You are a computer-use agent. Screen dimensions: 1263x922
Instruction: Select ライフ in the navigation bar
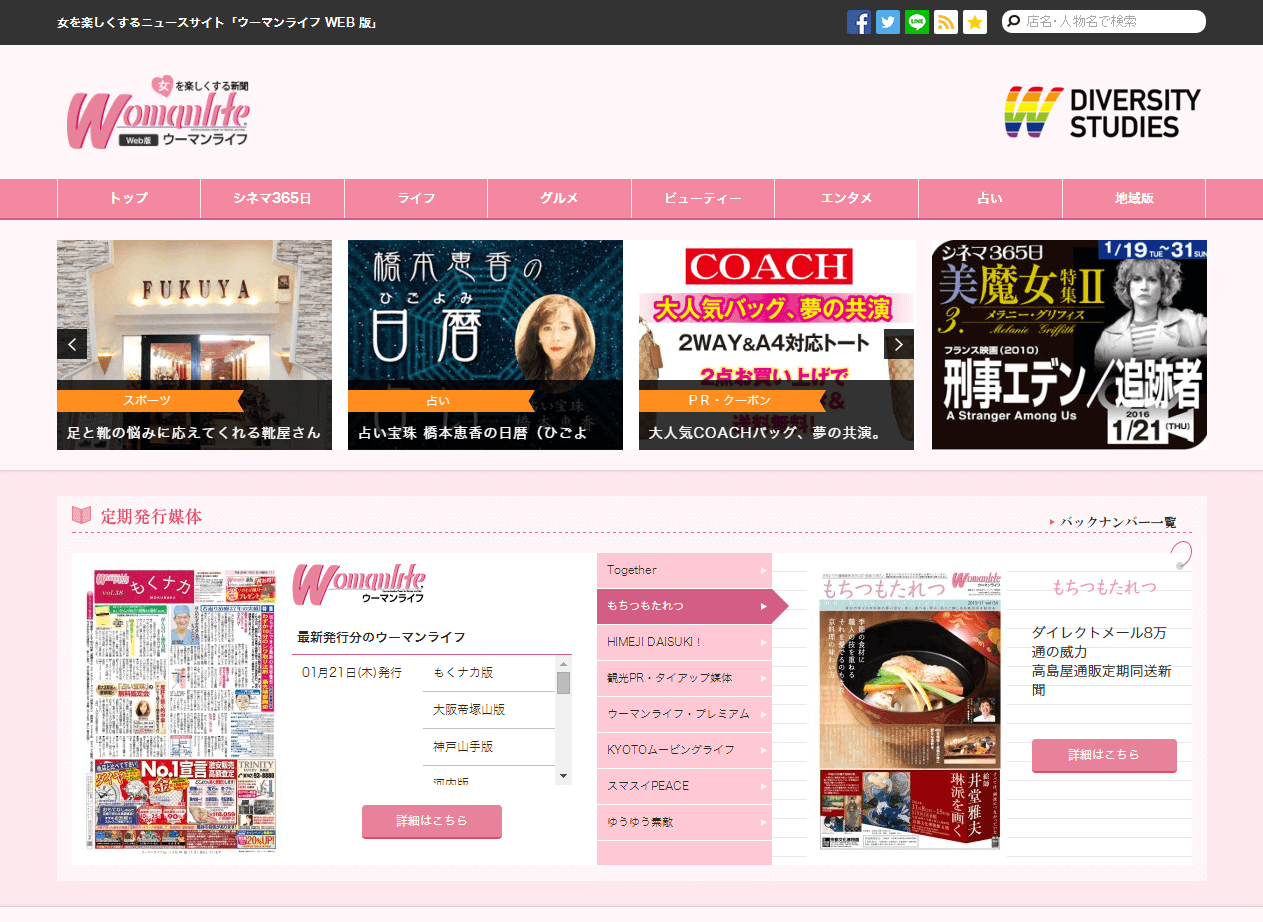coord(416,198)
